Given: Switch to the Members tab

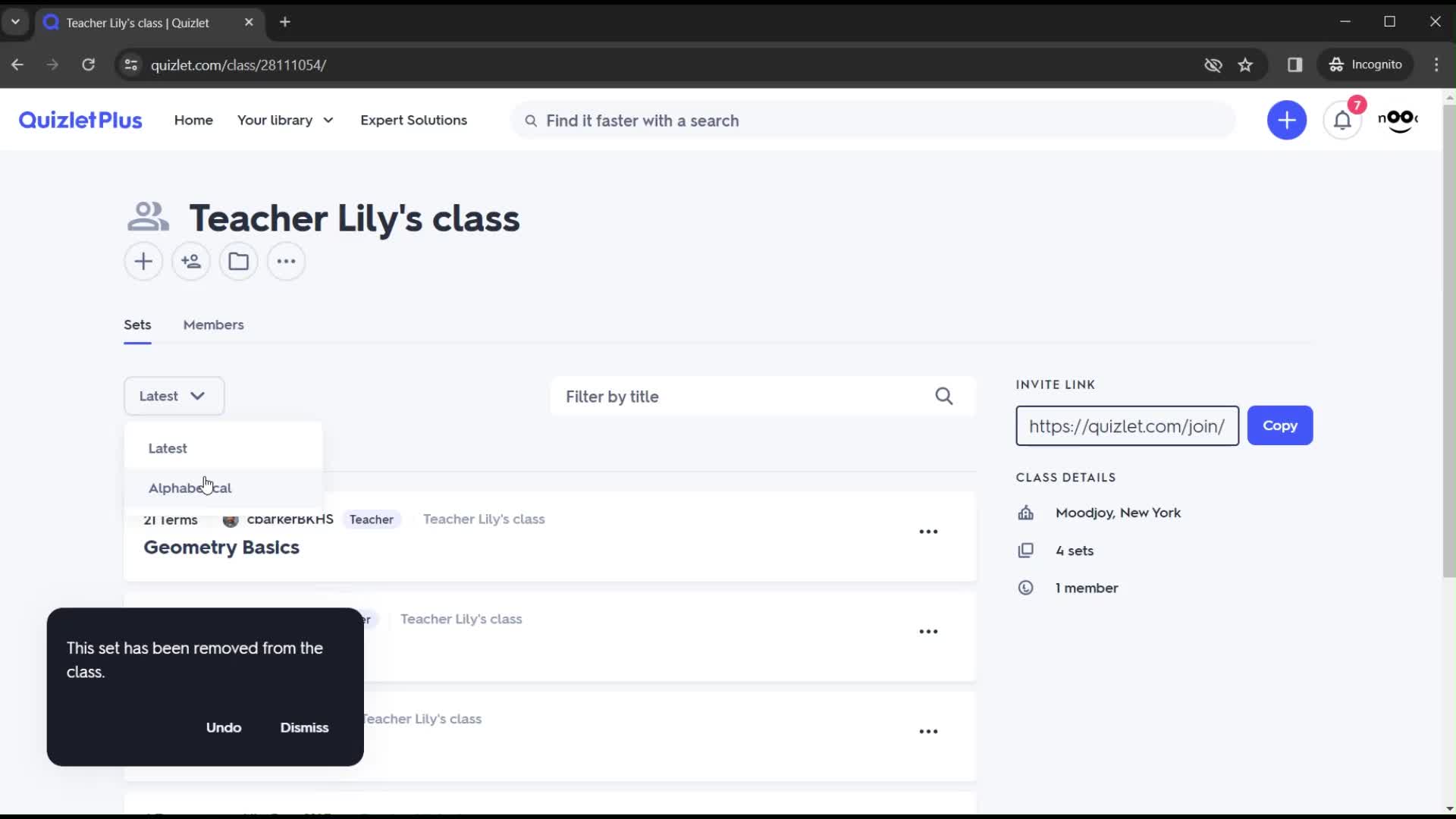Looking at the screenshot, I should click(214, 325).
